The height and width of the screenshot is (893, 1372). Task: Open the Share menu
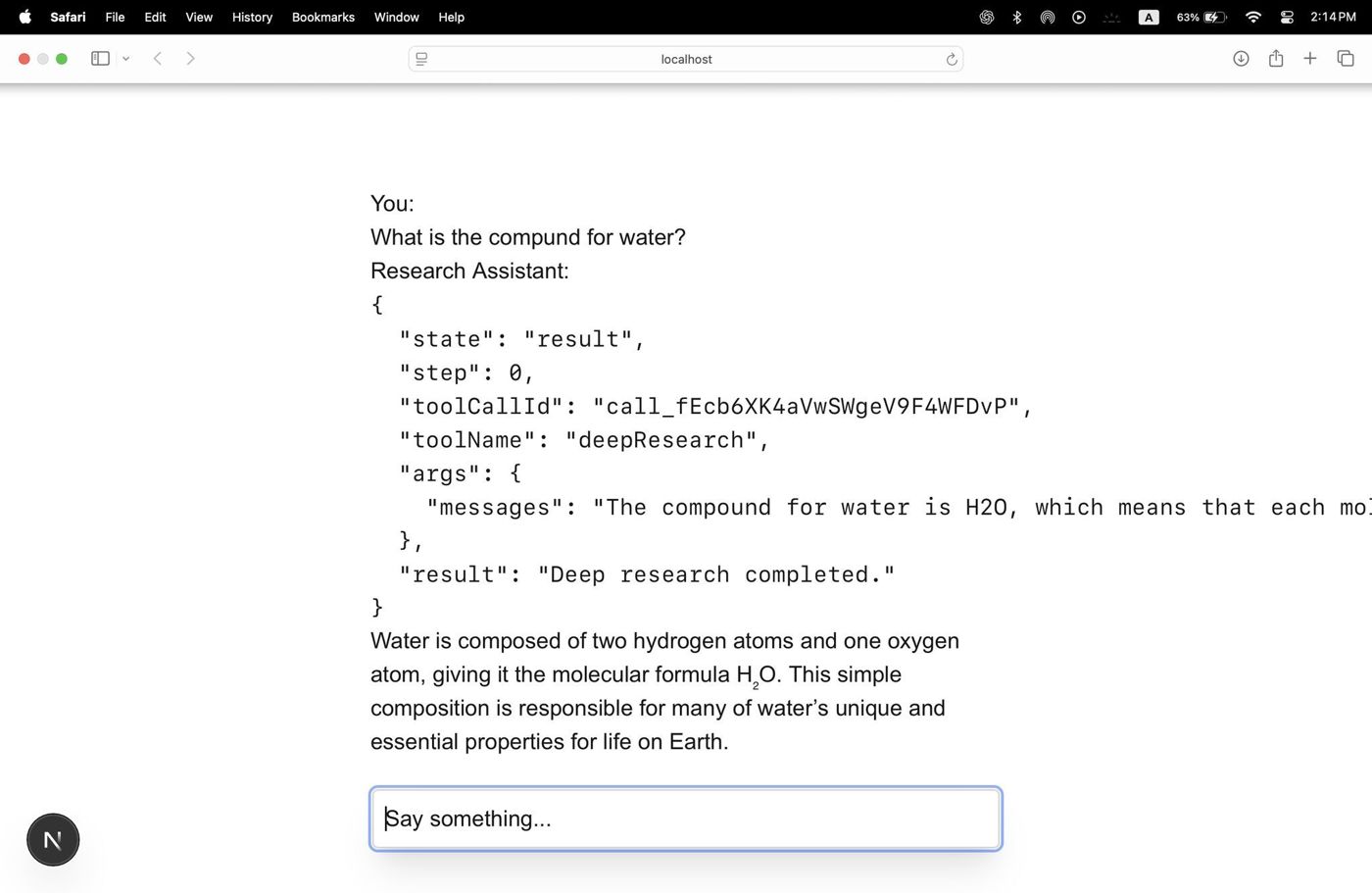1275,59
